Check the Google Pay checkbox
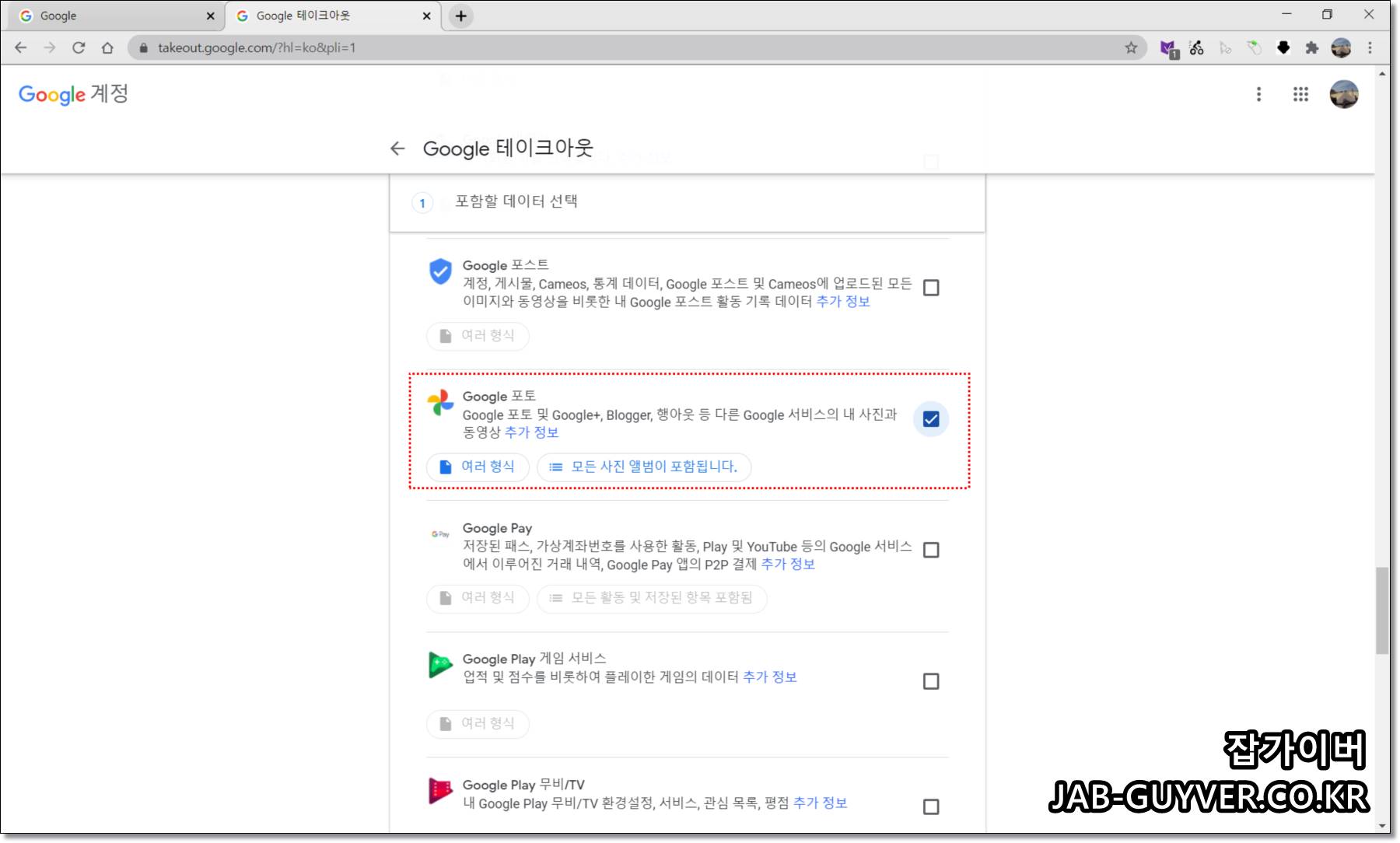Viewport: 1400px width, 843px height. 931,550
